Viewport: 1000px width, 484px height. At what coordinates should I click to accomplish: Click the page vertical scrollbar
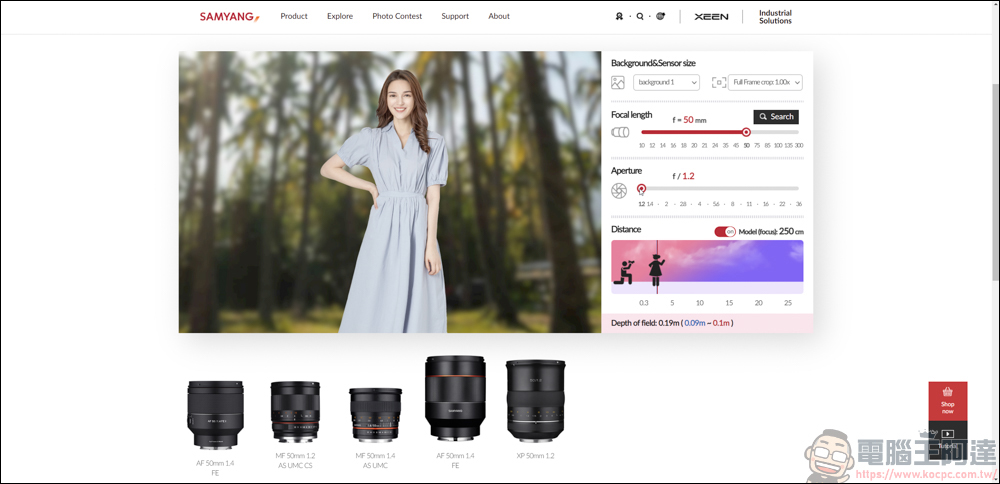pyautogui.click(x=996, y=182)
